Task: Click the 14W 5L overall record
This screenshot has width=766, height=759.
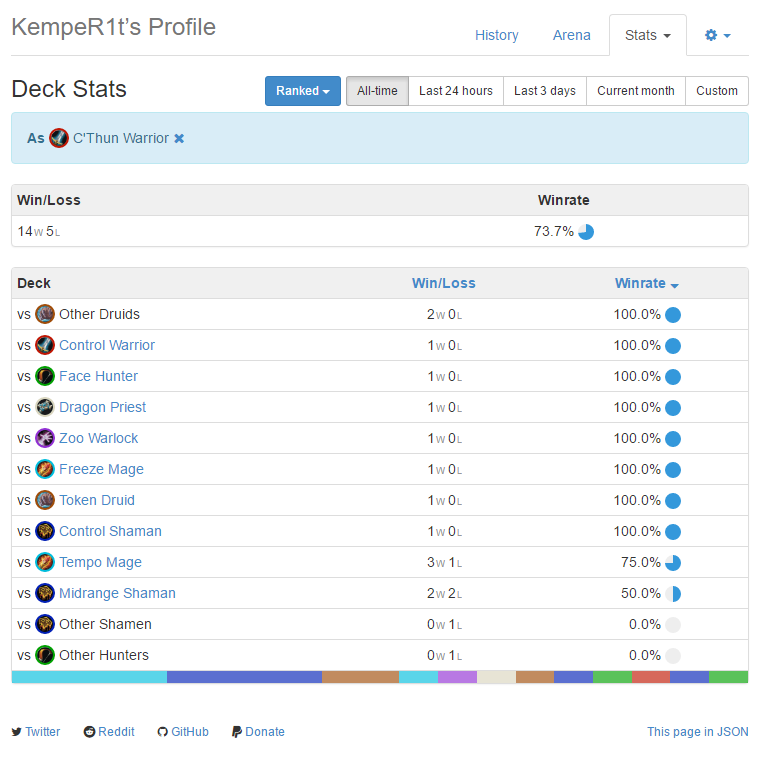Action: [39, 232]
